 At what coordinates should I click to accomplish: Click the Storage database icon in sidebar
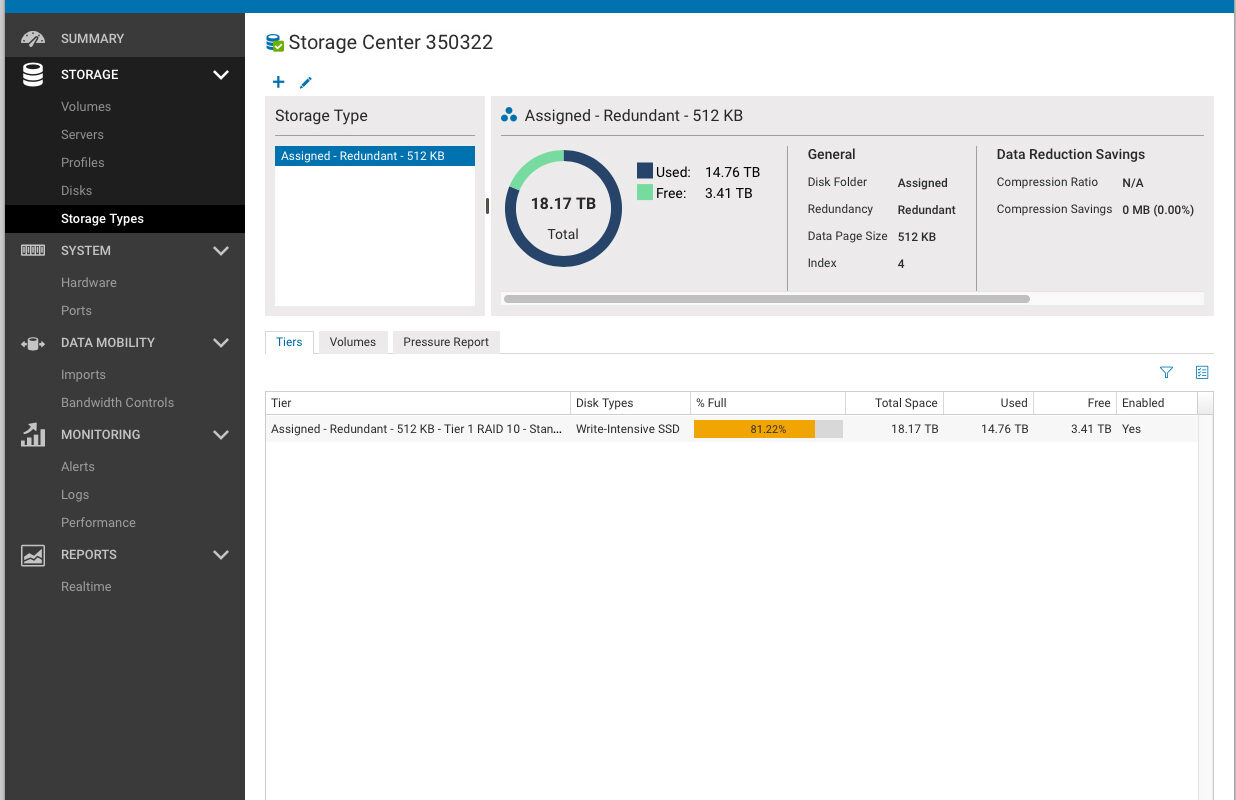(x=33, y=75)
